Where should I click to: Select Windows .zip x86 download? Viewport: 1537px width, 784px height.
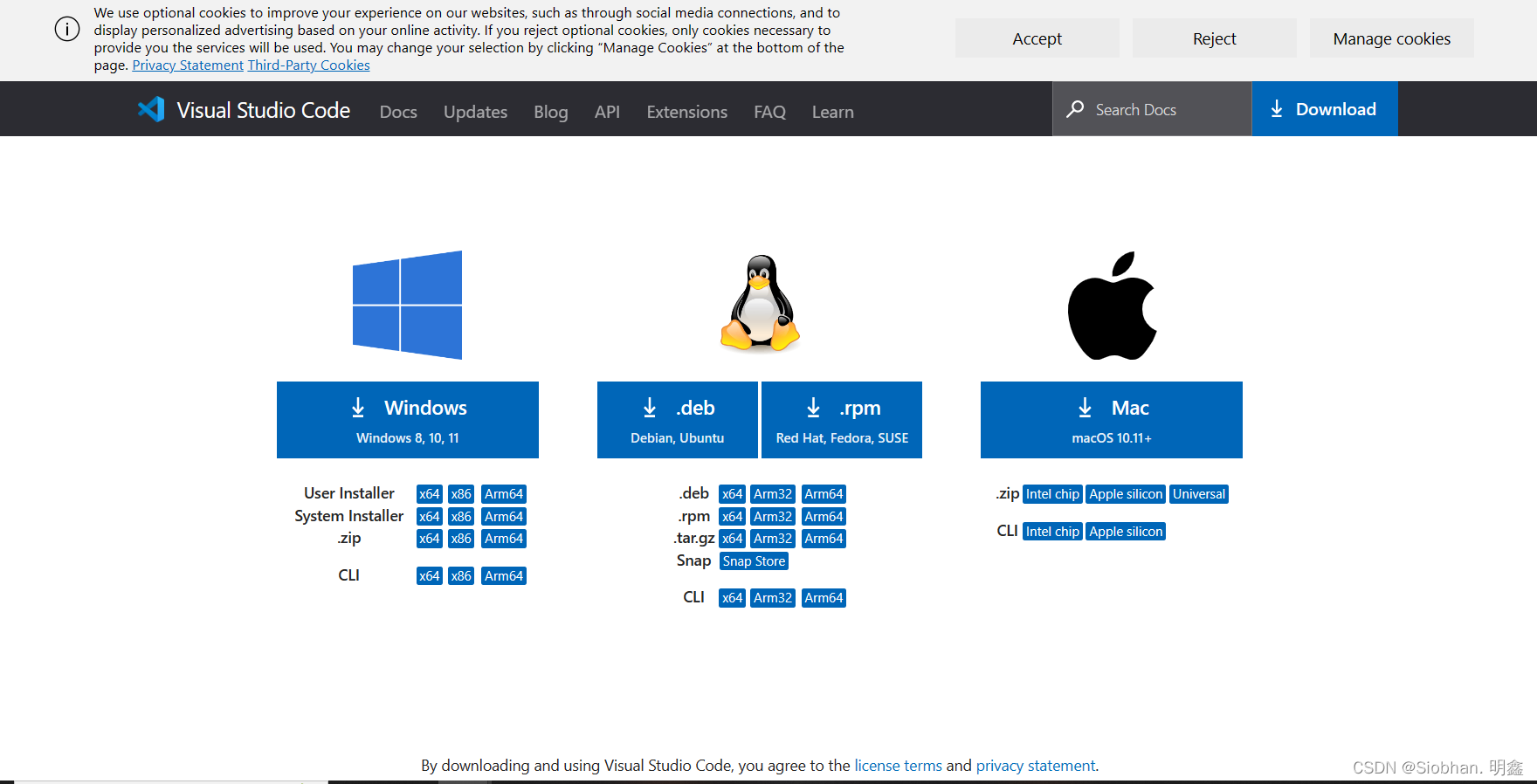461,539
